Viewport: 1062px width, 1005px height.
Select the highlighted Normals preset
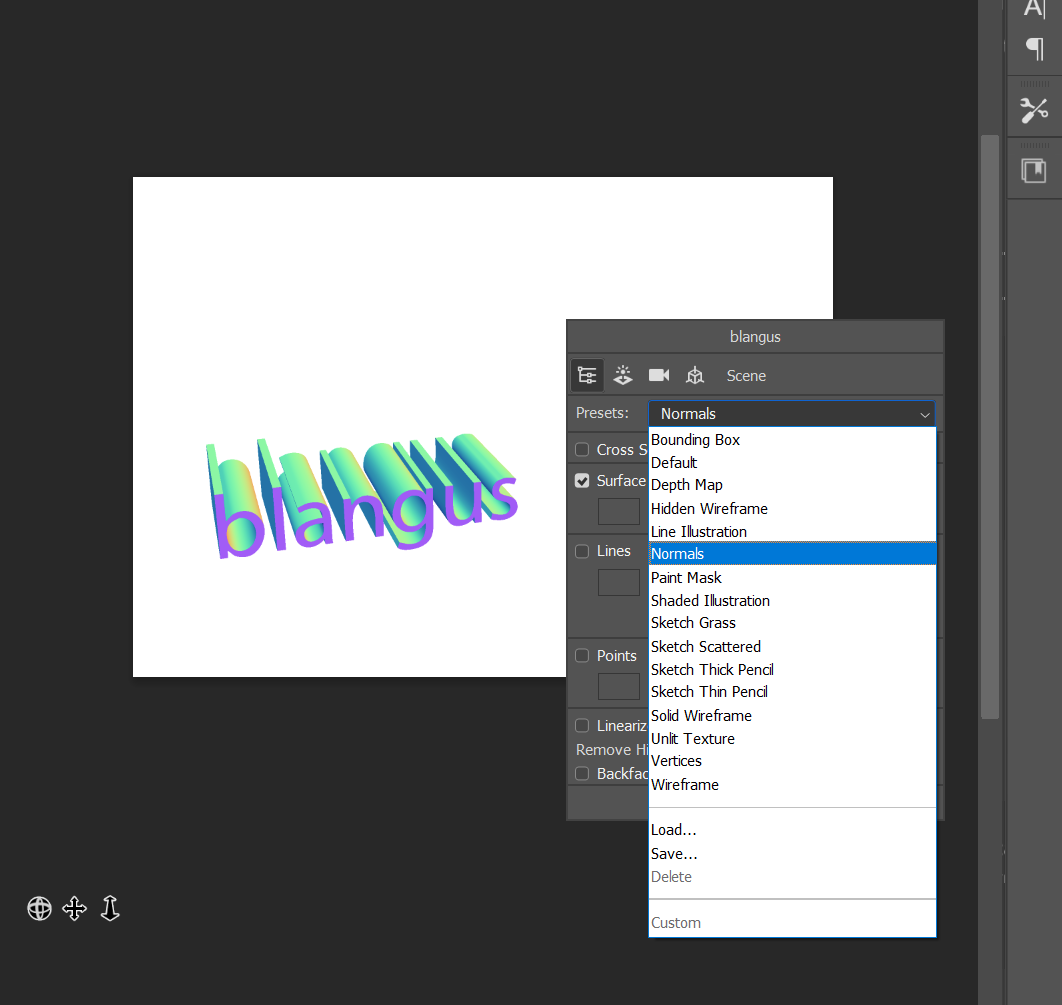coord(792,553)
